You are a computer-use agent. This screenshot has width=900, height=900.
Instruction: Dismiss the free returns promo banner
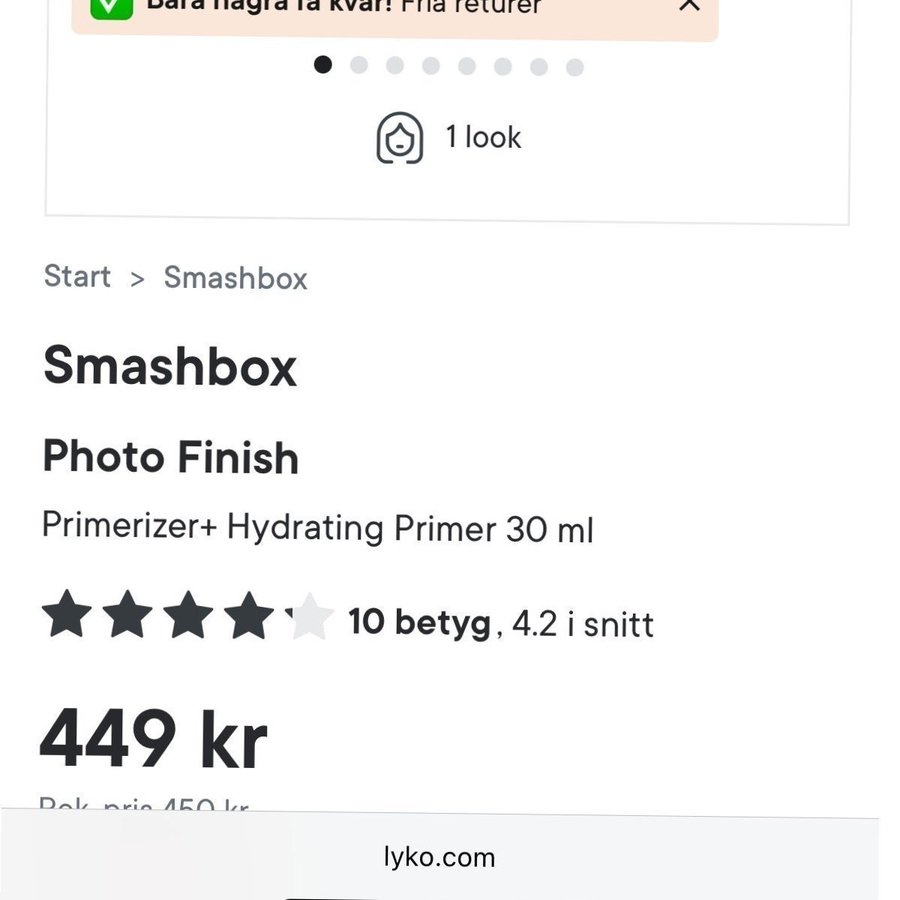click(x=689, y=5)
